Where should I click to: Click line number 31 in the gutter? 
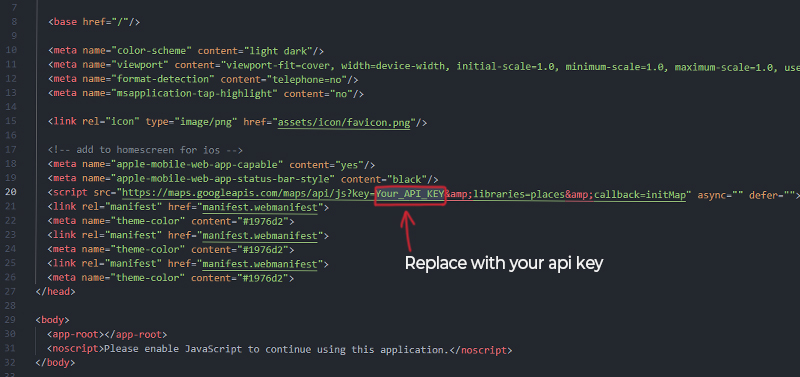click(11, 349)
